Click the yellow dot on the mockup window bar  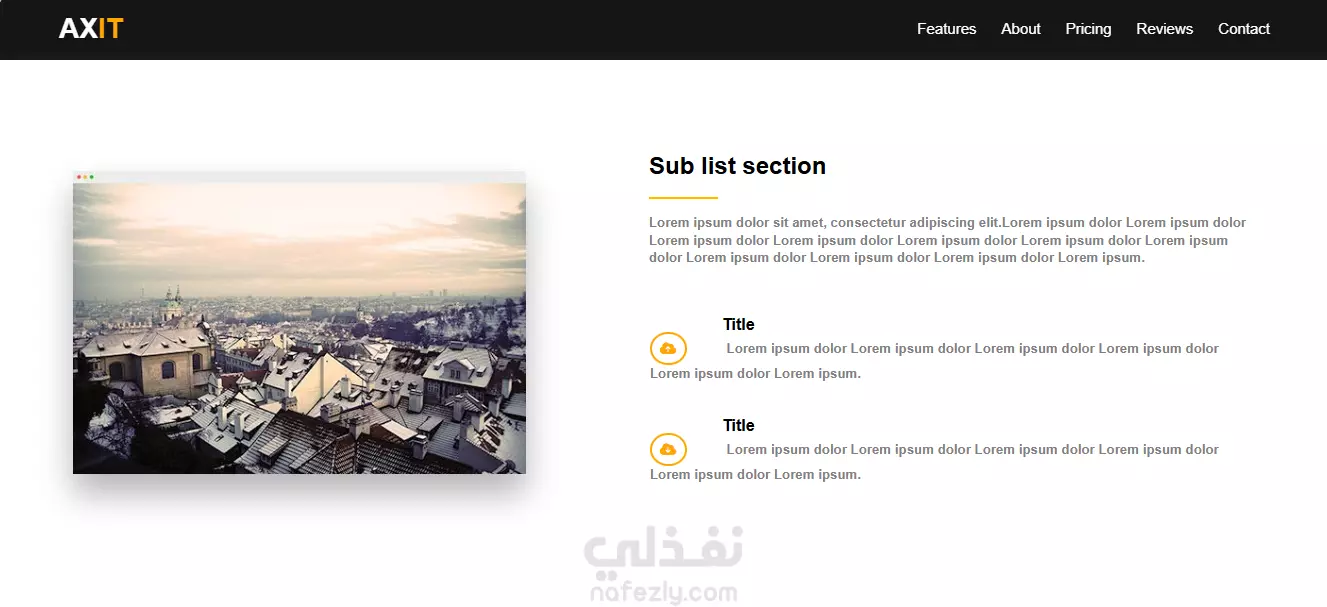[x=85, y=177]
